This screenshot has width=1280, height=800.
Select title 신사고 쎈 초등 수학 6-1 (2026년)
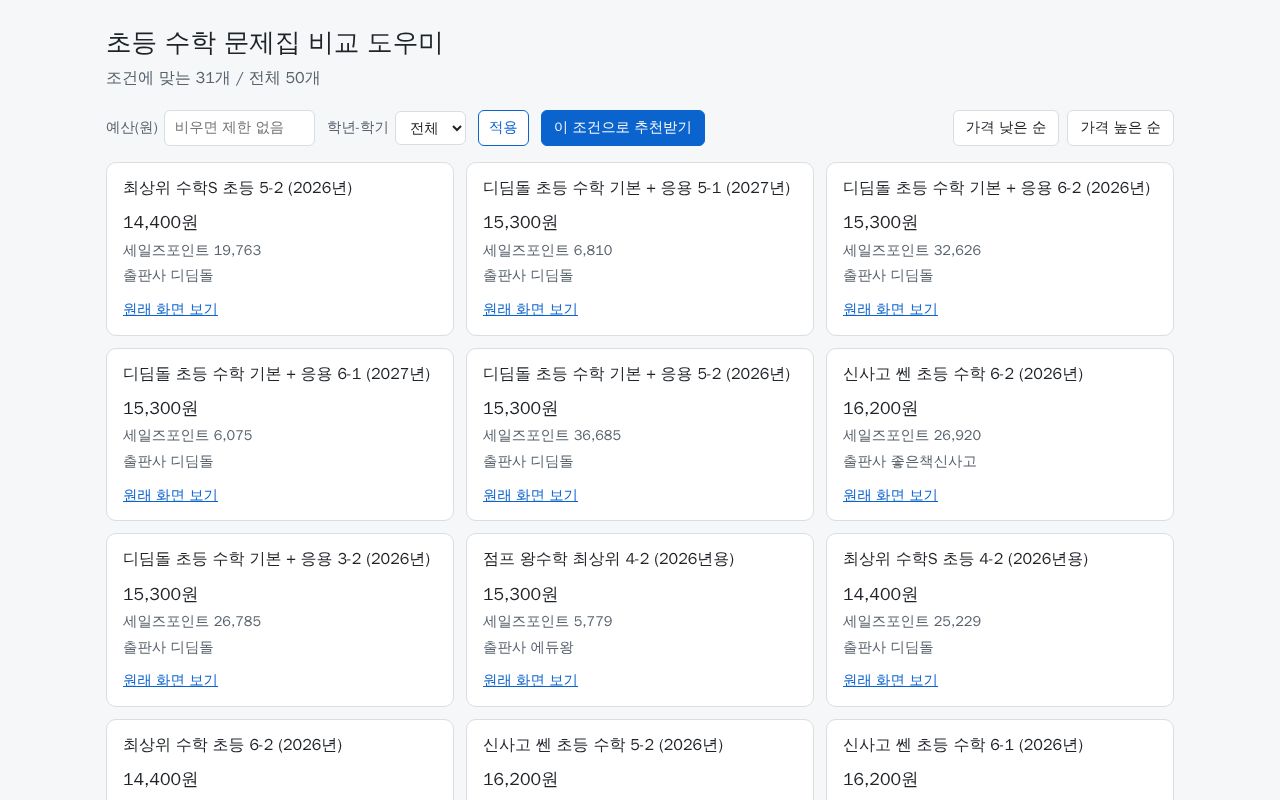coord(963,745)
